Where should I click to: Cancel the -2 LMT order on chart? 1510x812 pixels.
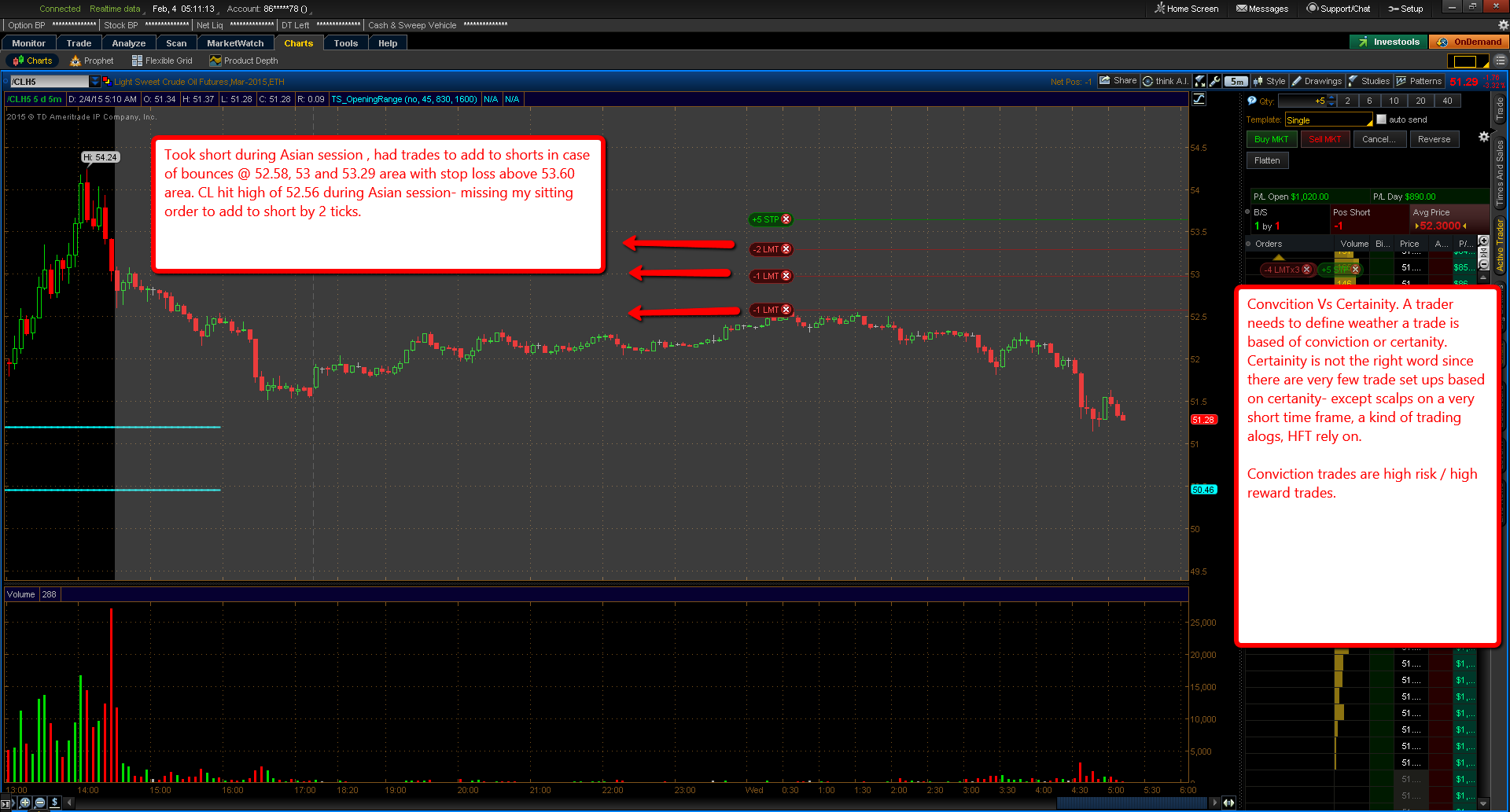[x=786, y=249]
